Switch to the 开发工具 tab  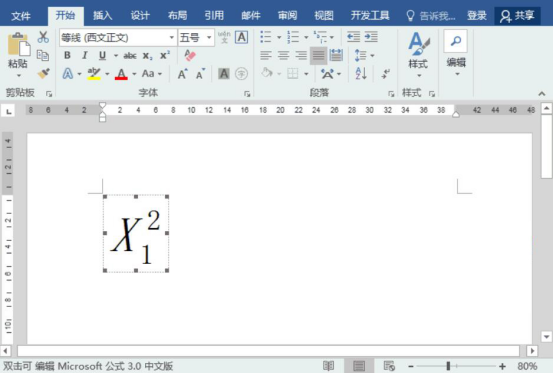click(x=370, y=16)
